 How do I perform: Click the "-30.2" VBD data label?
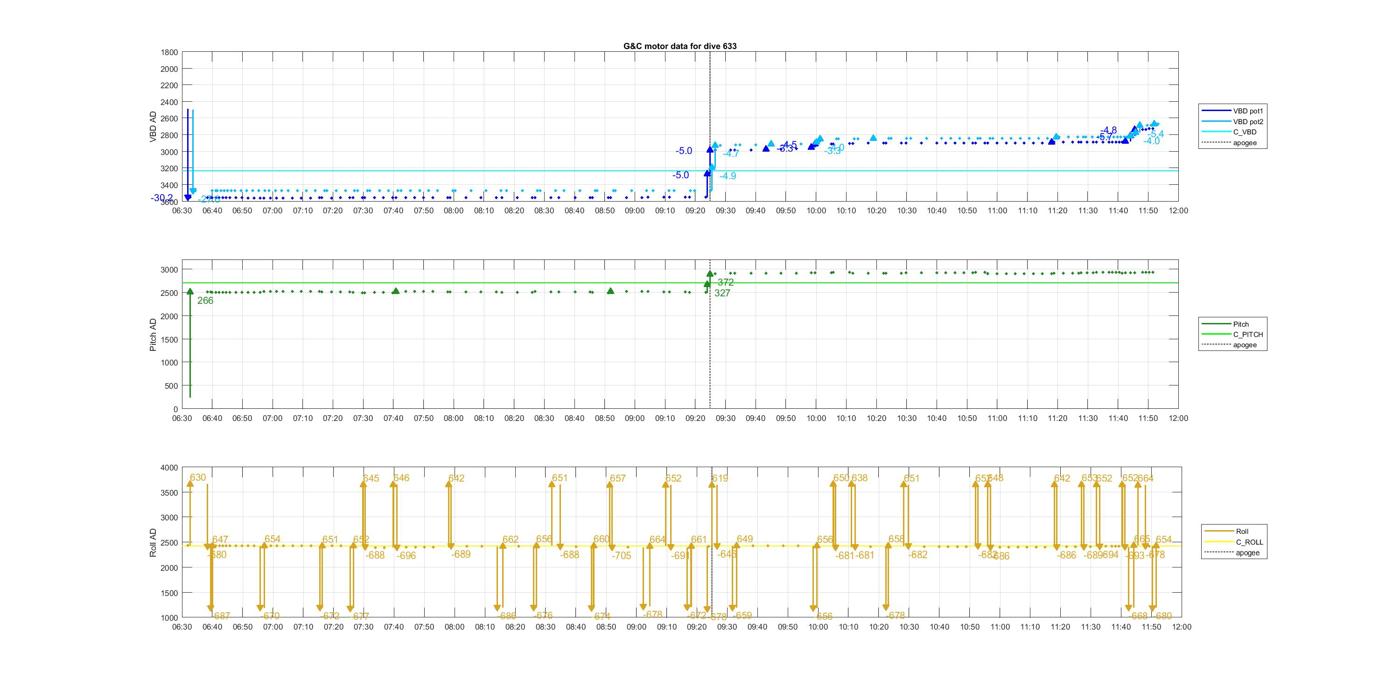[x=162, y=198]
